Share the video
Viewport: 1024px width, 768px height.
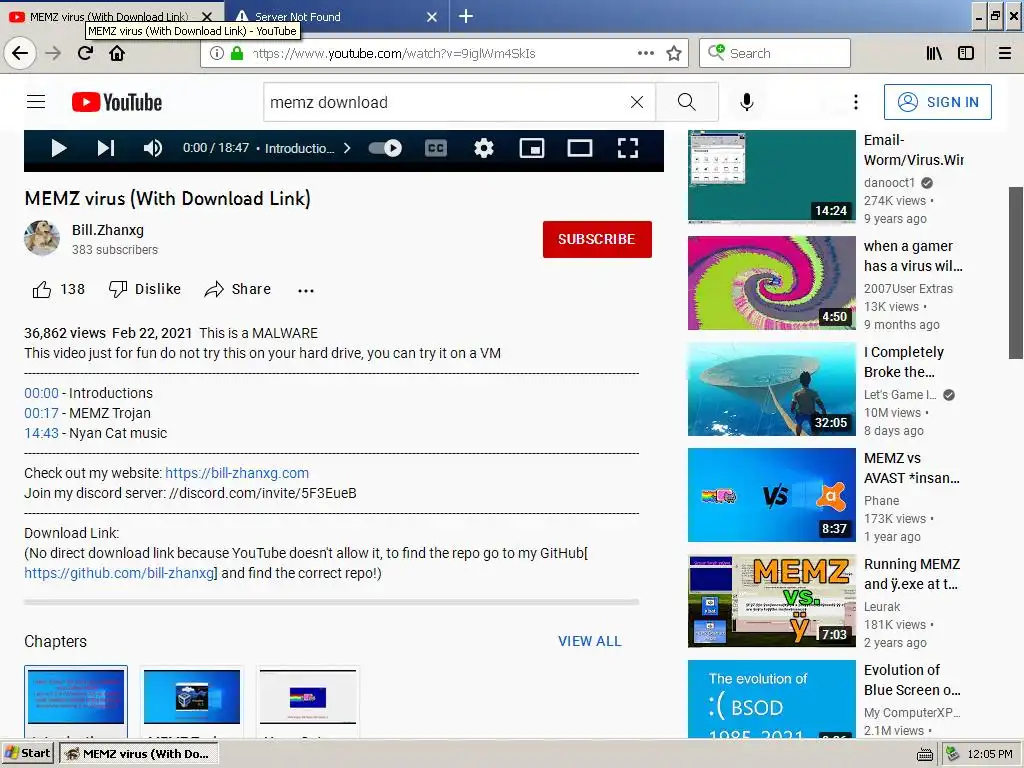[x=237, y=289]
